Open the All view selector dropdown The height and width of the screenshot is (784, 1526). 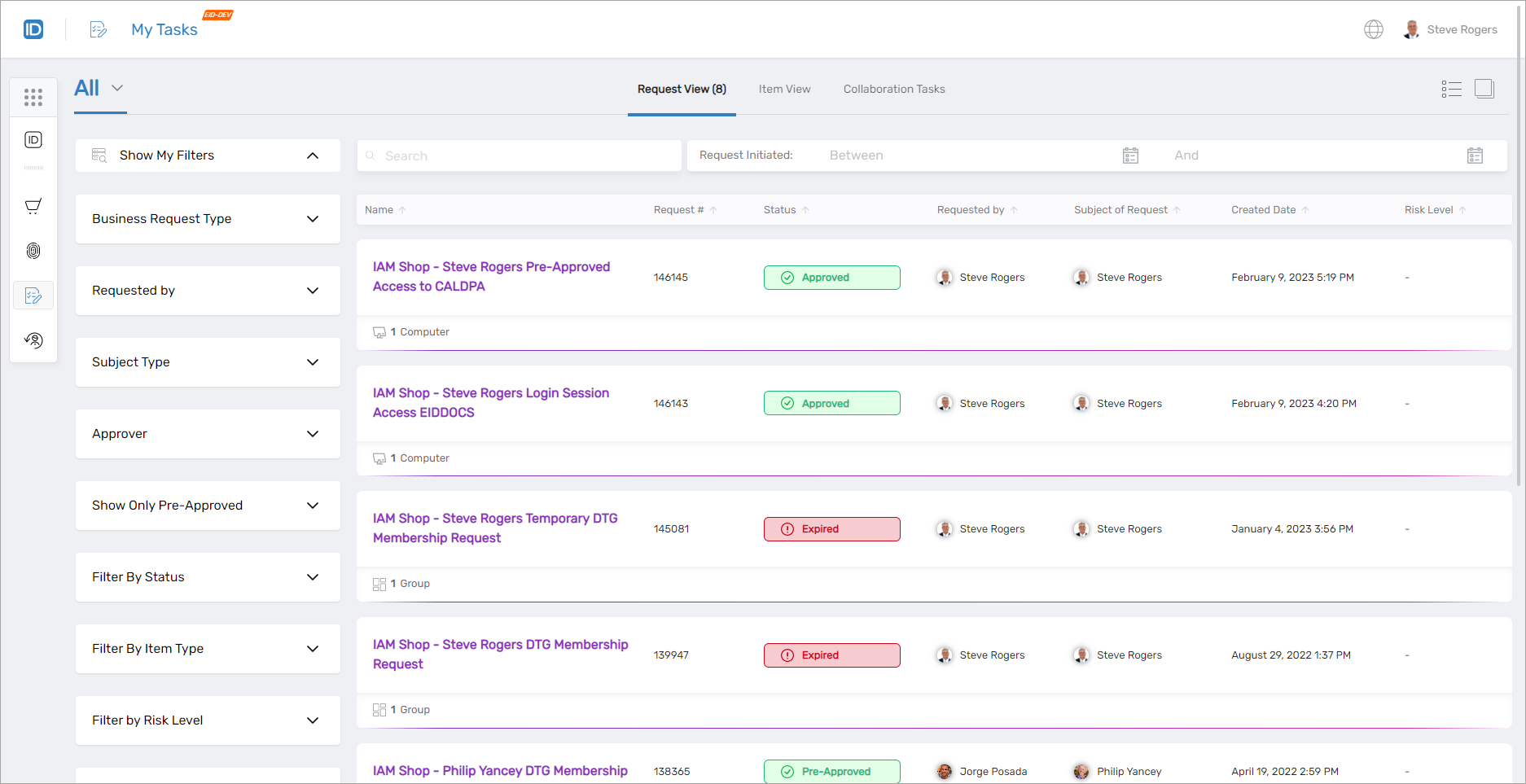[x=117, y=88]
